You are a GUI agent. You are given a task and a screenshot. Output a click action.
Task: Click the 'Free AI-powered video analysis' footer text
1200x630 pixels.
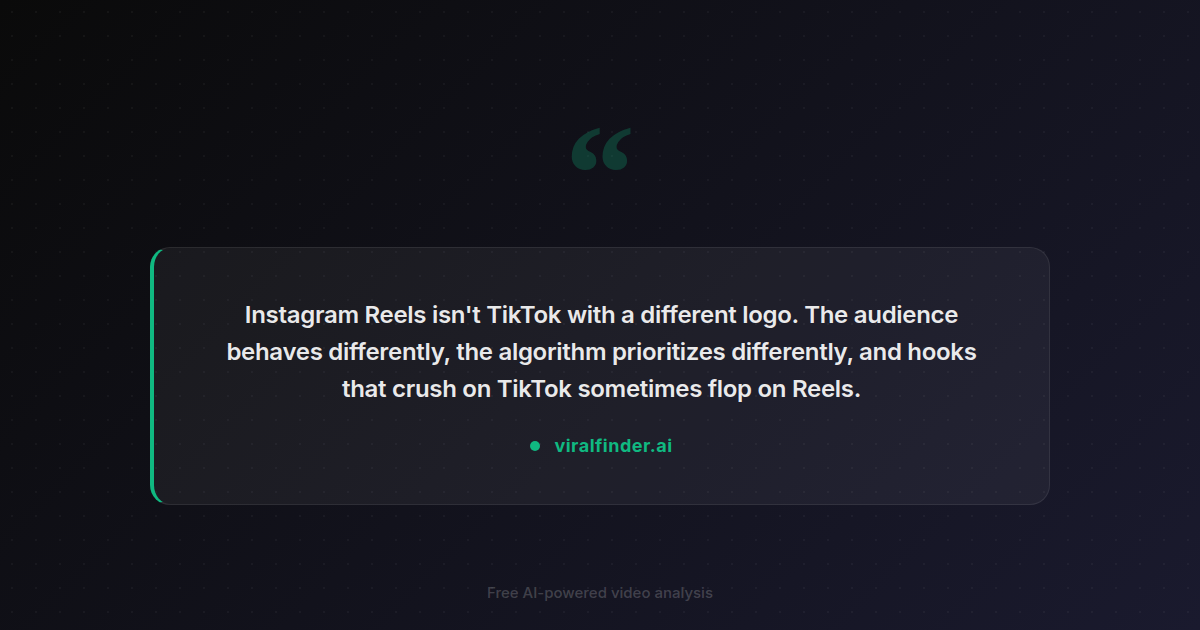pos(600,593)
